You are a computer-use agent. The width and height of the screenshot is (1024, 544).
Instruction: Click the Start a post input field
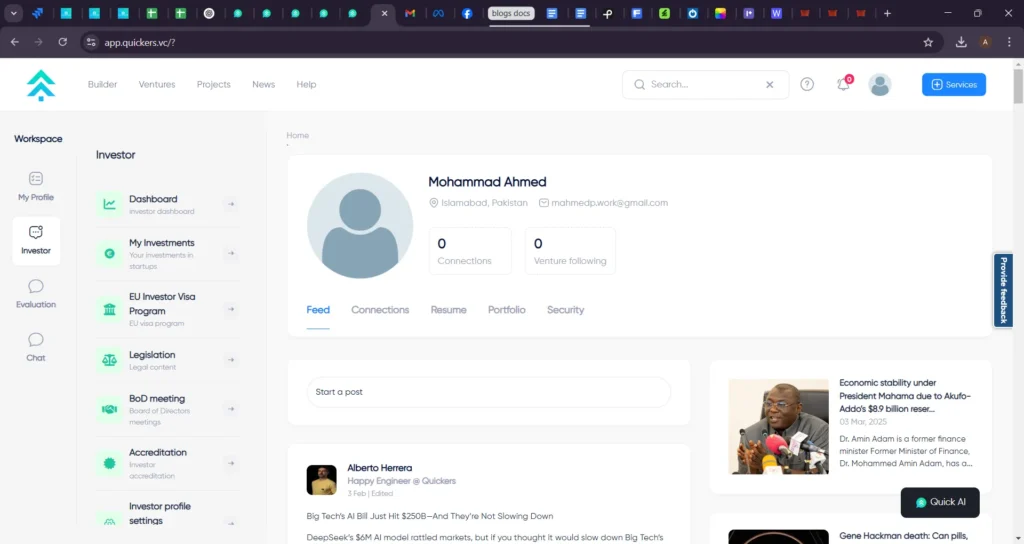tap(489, 392)
